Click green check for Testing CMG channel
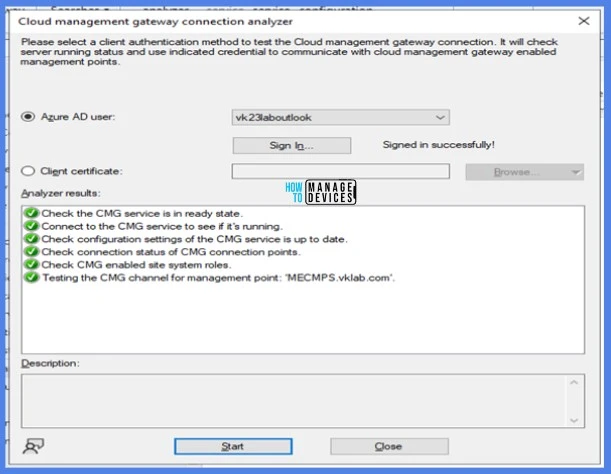Image resolution: width=611 pixels, height=474 pixels. pyautogui.click(x=32, y=278)
